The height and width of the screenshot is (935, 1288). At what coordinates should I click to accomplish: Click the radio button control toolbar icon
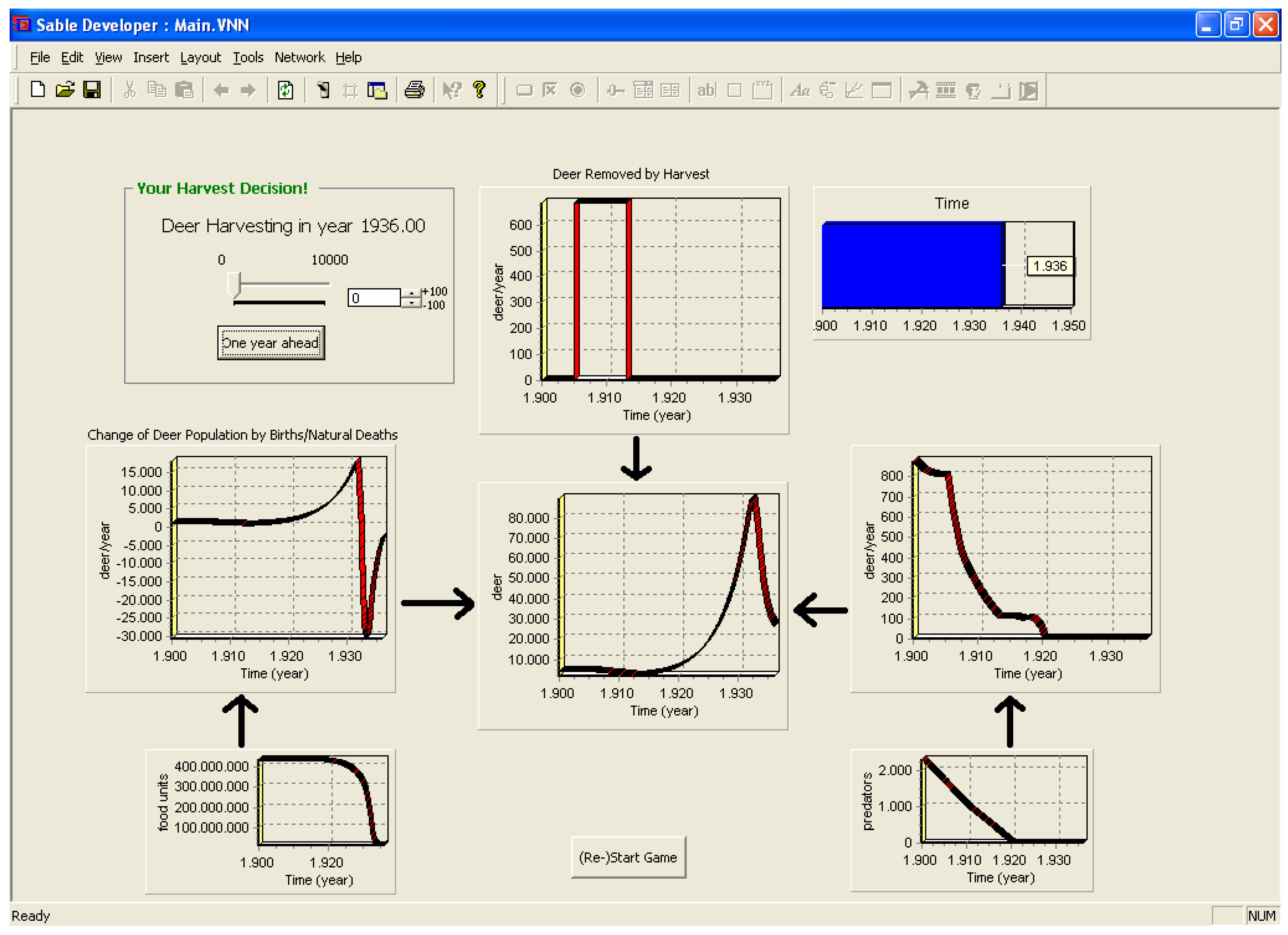(x=577, y=90)
